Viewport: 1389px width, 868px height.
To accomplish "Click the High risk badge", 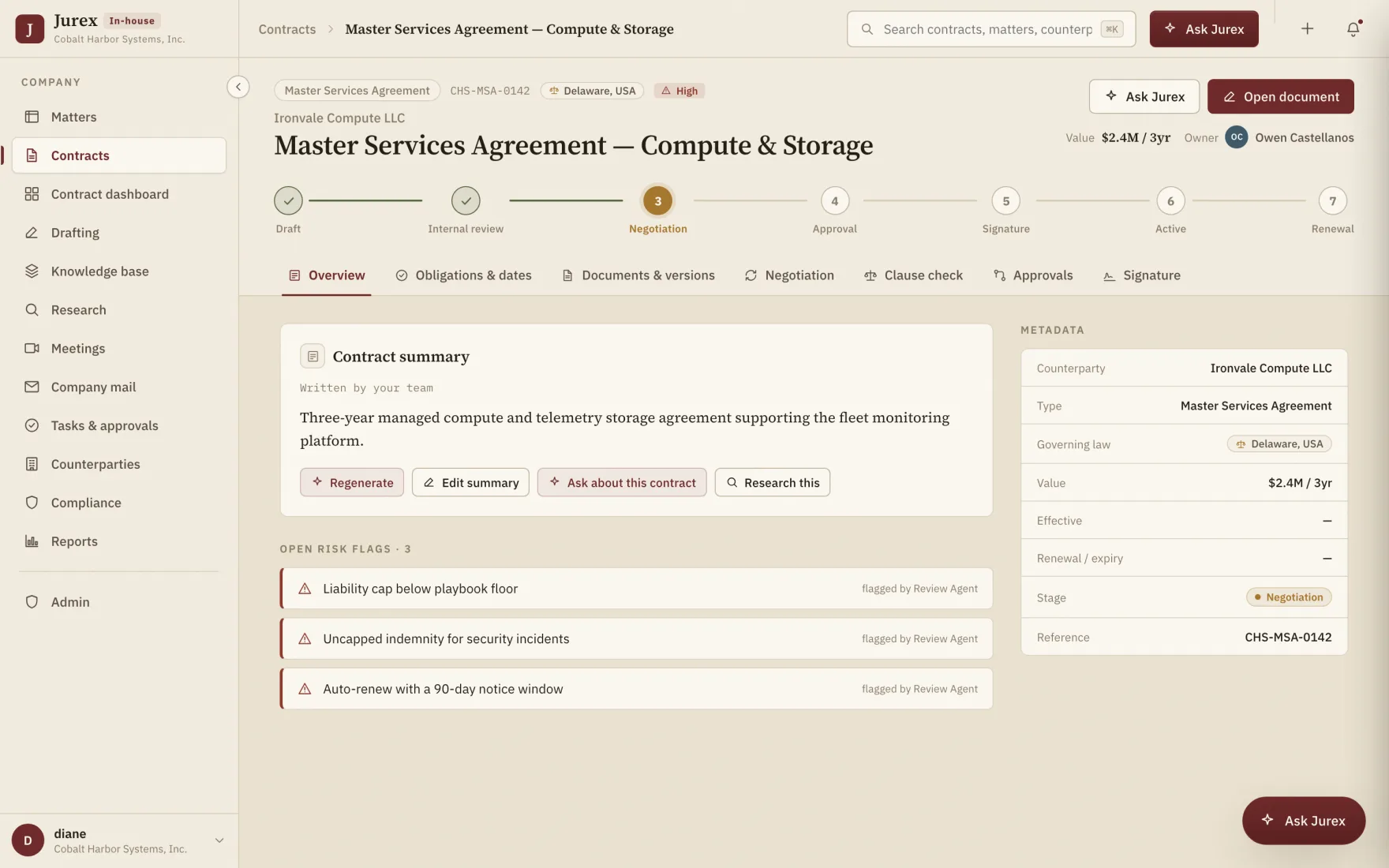I will point(680,91).
